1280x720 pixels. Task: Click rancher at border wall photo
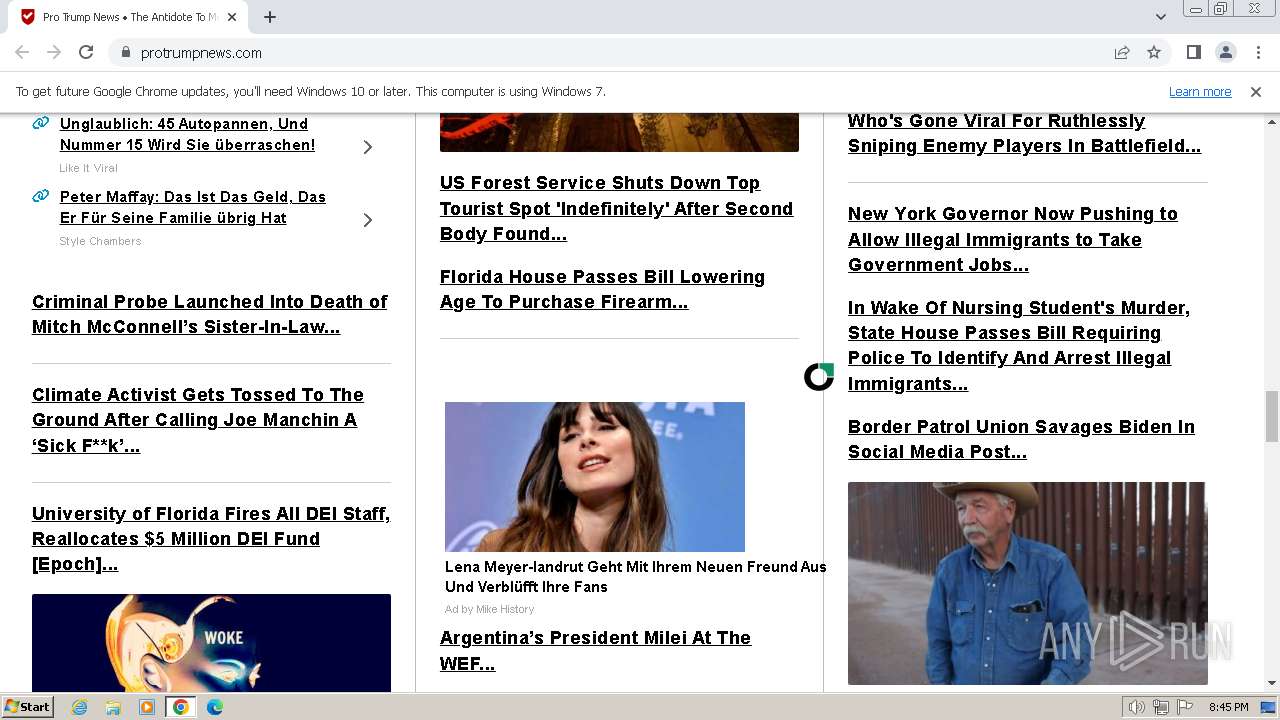(x=1027, y=583)
